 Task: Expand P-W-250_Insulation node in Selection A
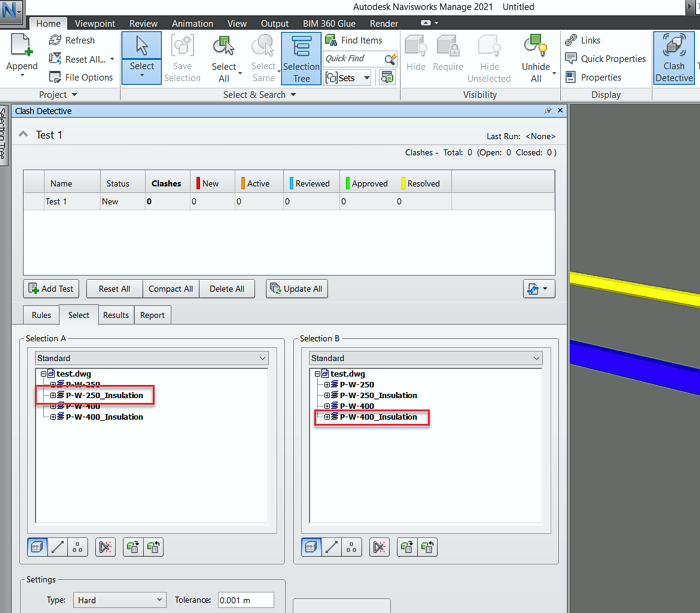53,396
